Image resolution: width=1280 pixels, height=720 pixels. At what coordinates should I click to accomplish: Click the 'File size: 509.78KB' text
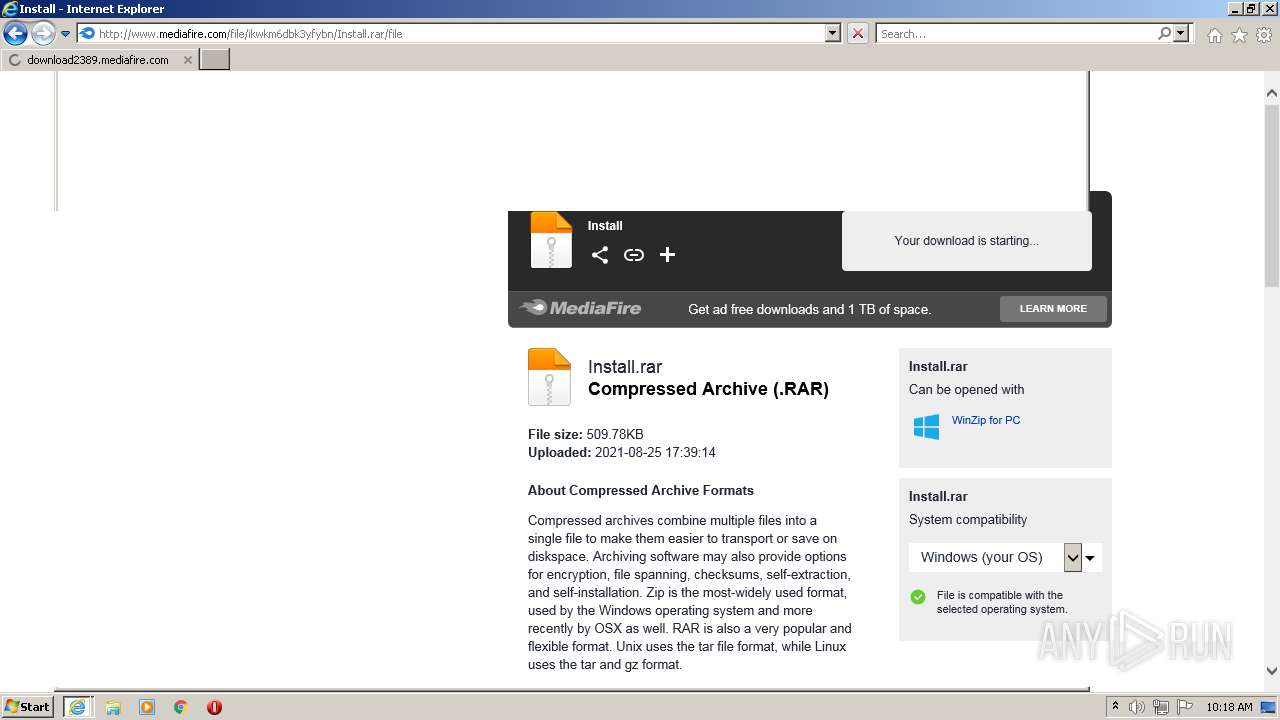[x=586, y=434]
